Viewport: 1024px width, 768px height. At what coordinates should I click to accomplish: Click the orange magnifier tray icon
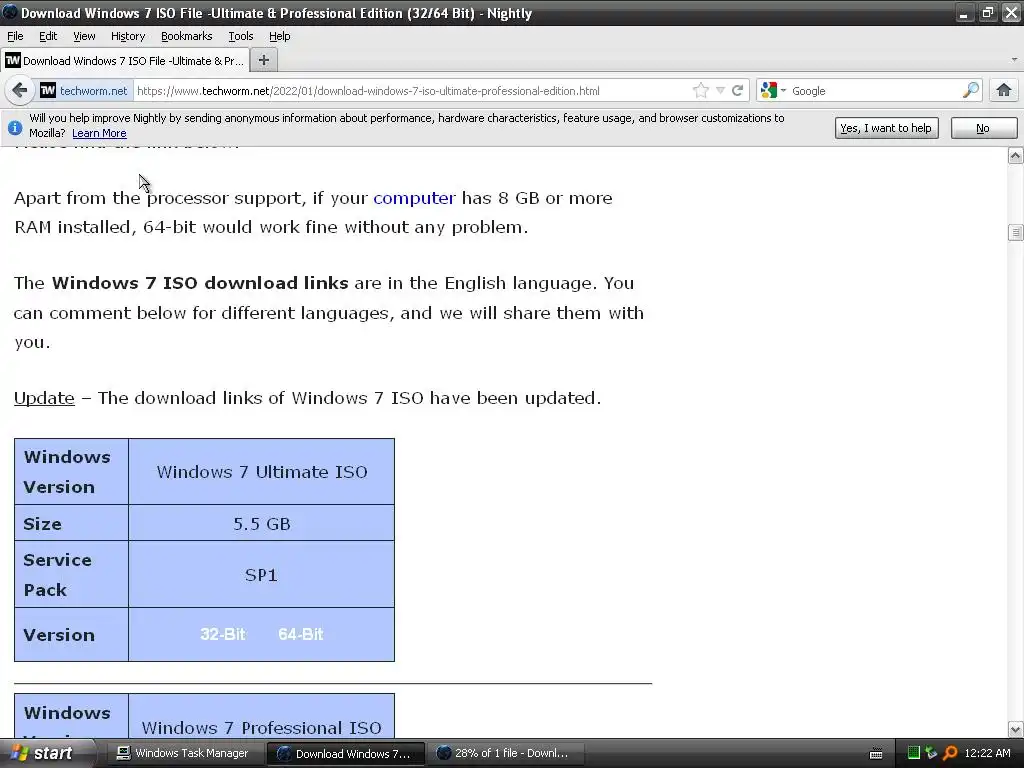[950, 753]
